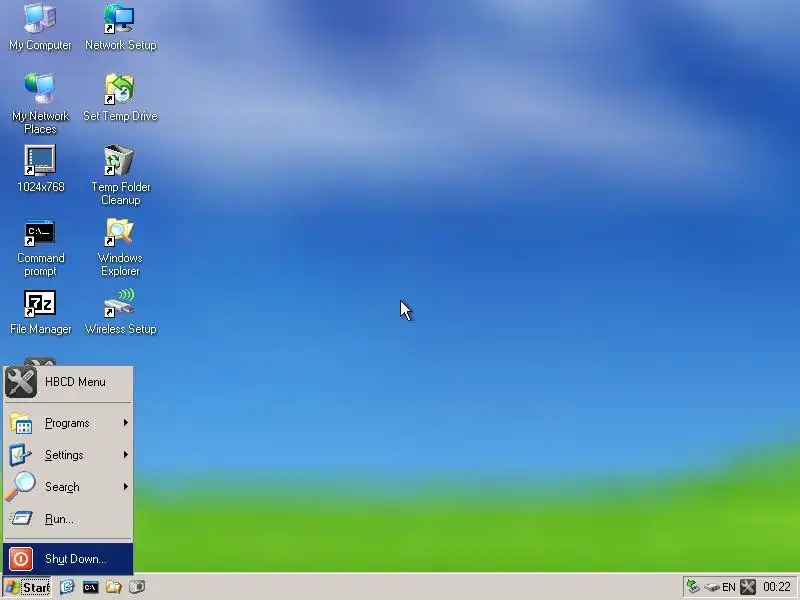Expand the Programs submenu arrow

(126, 423)
